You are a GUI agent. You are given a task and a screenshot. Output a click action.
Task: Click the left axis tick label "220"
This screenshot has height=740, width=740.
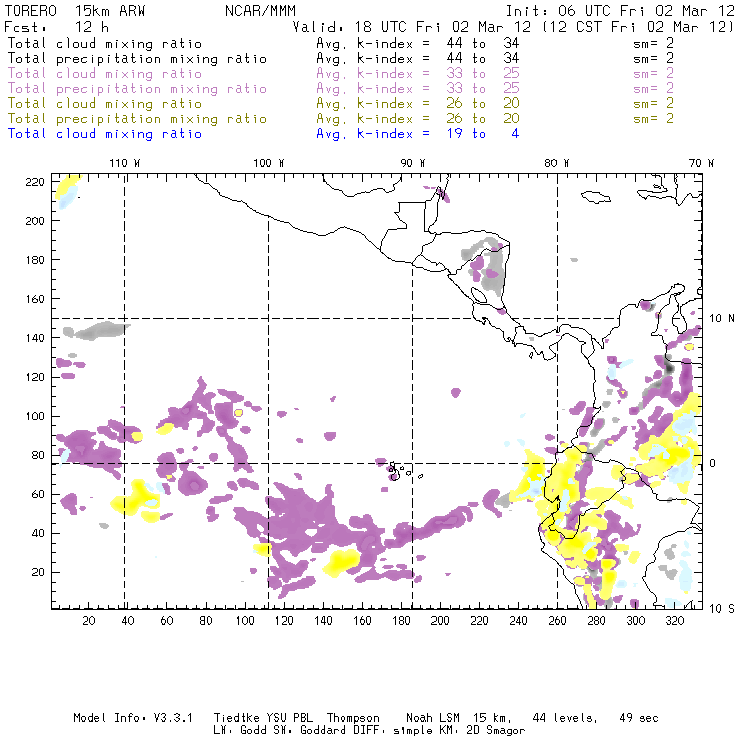pyautogui.click(x=35, y=182)
